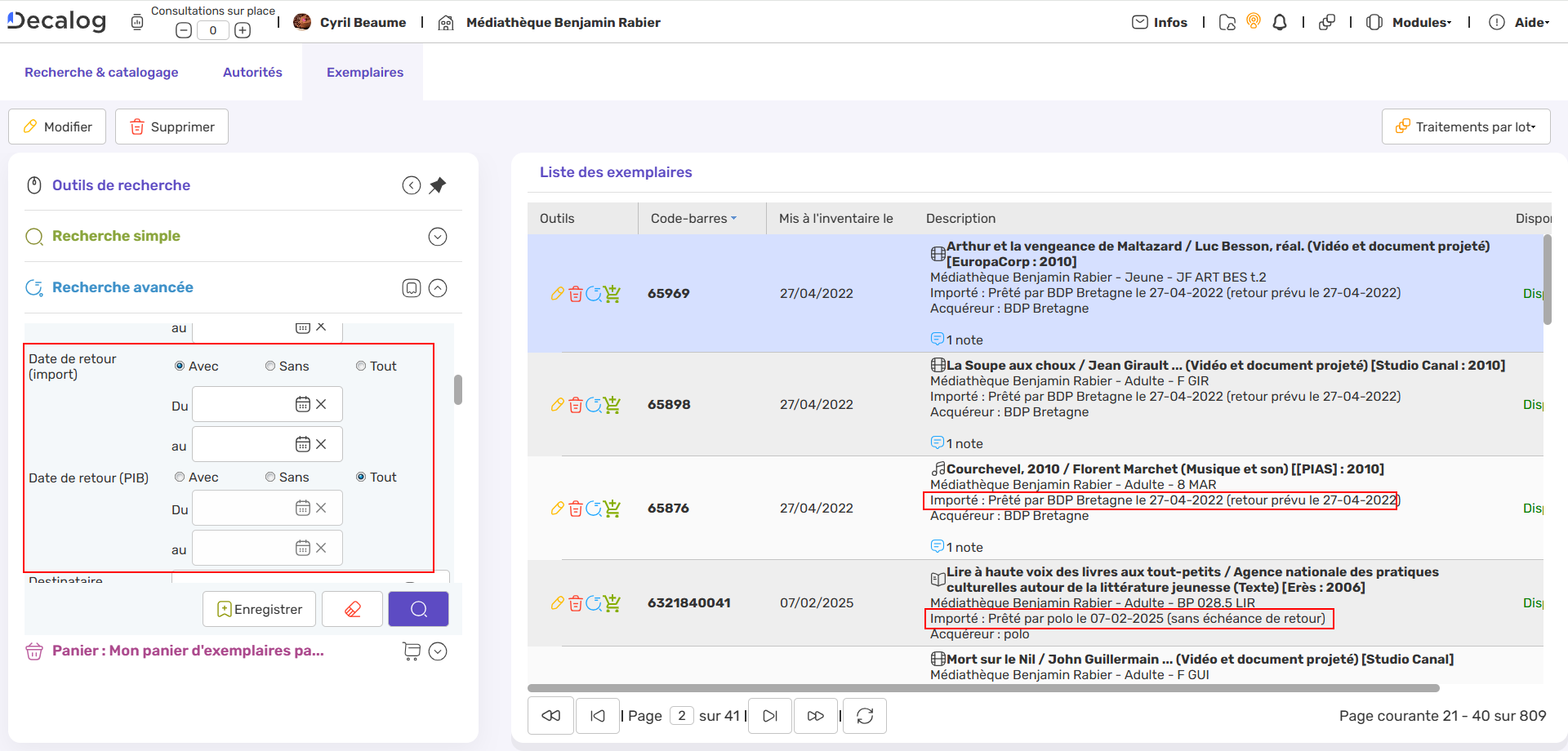Collapse the Recherche avancée section
The image size is (1568, 751).
click(x=438, y=287)
